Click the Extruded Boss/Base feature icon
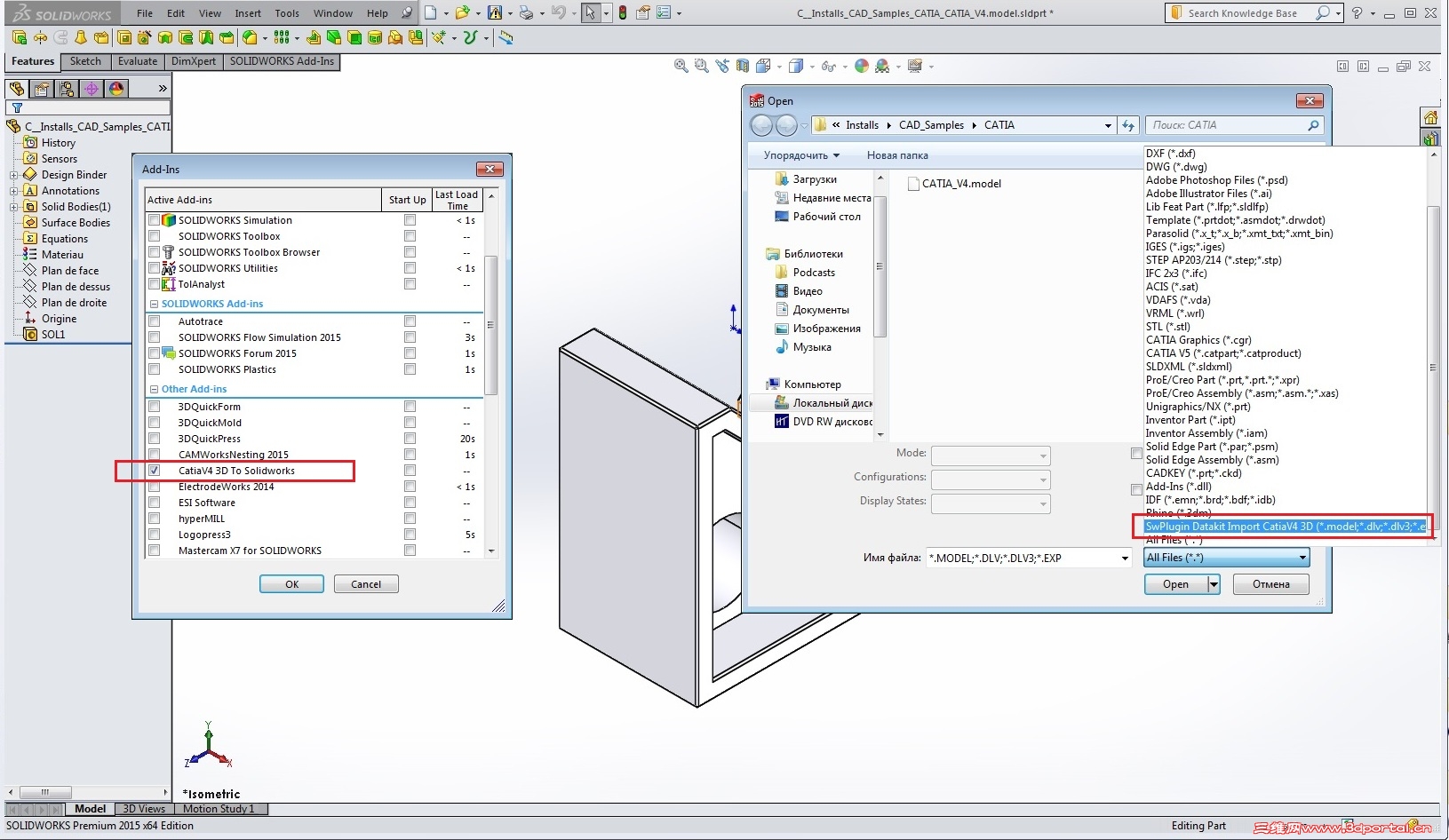The image size is (1449, 840). 20,37
